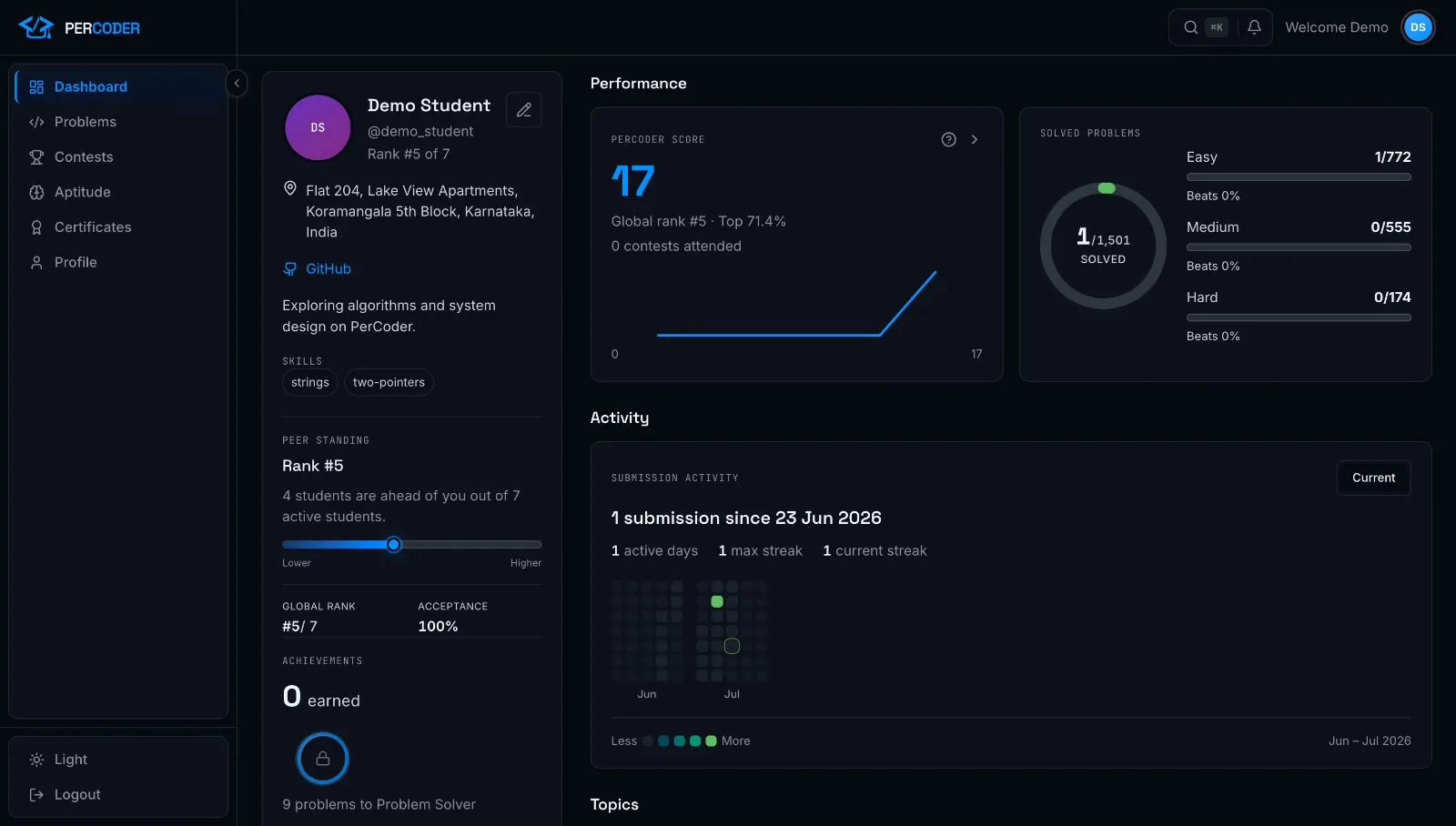This screenshot has height=826, width=1456.
Task: Click the Certificates ribbon icon
Action: pos(36,227)
